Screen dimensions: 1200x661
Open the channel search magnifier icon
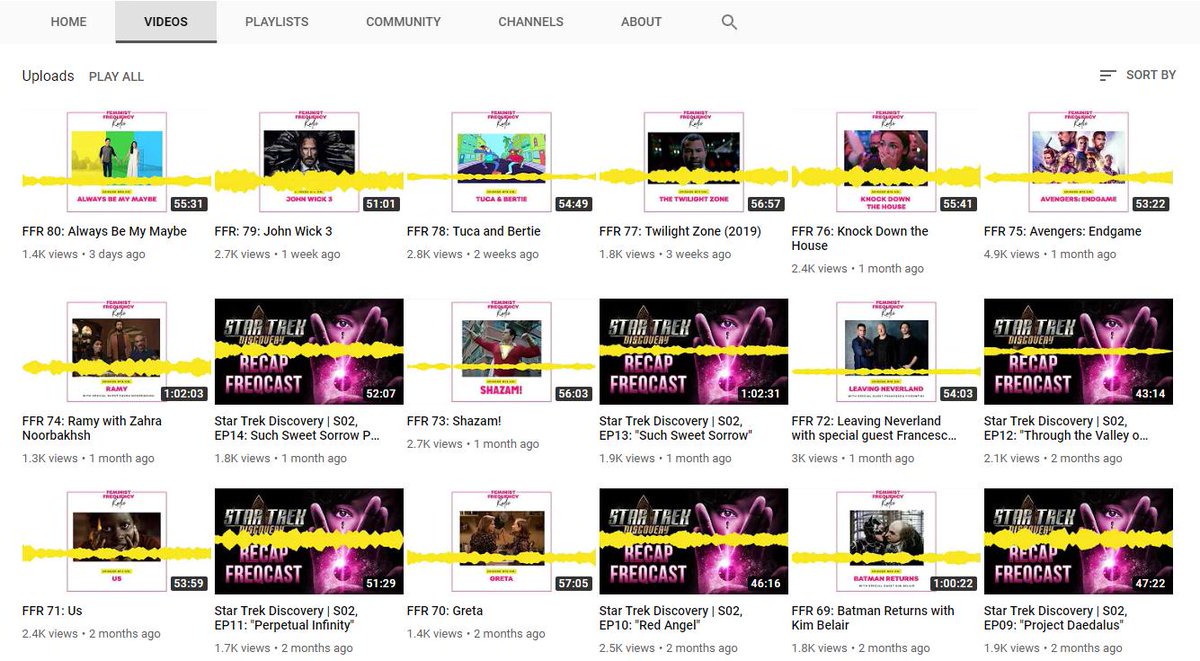729,22
